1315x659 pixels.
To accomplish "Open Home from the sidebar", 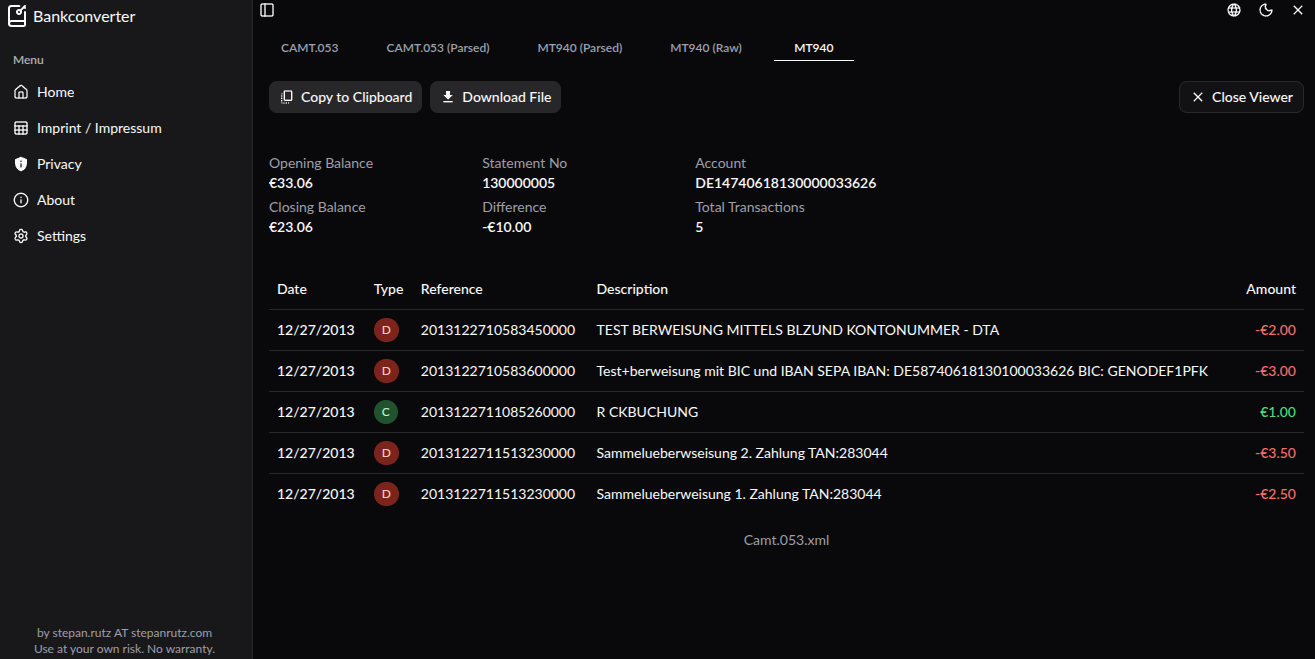I will [56, 92].
